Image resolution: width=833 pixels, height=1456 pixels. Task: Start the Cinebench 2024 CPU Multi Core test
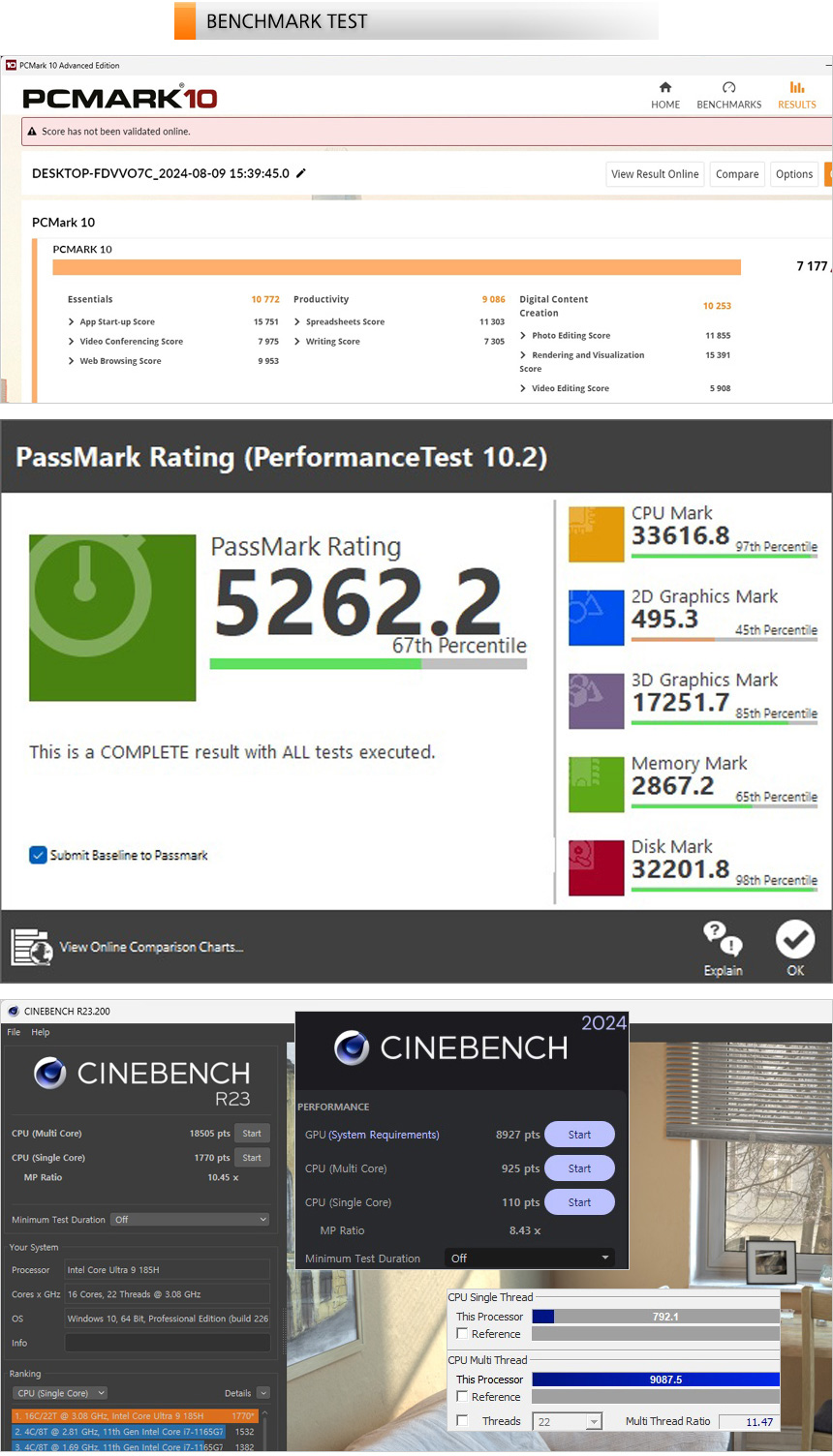click(579, 1168)
